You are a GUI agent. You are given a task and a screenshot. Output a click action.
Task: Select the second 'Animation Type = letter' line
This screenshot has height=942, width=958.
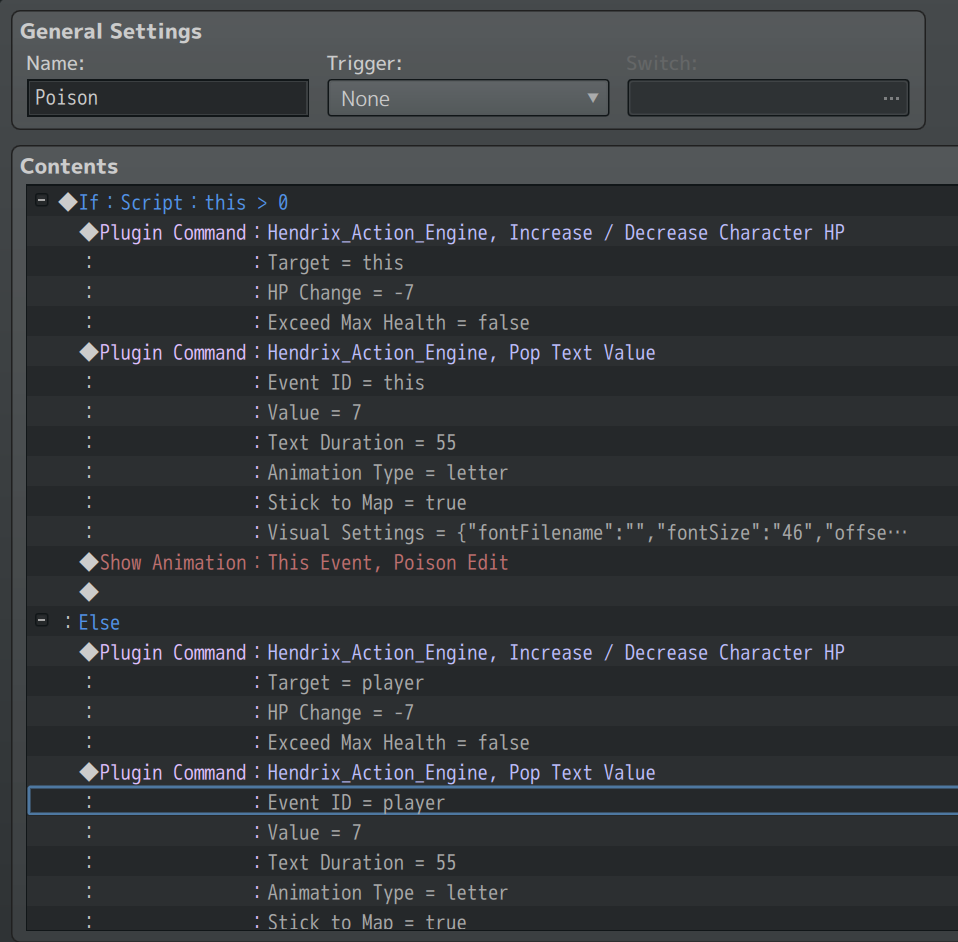(492, 891)
